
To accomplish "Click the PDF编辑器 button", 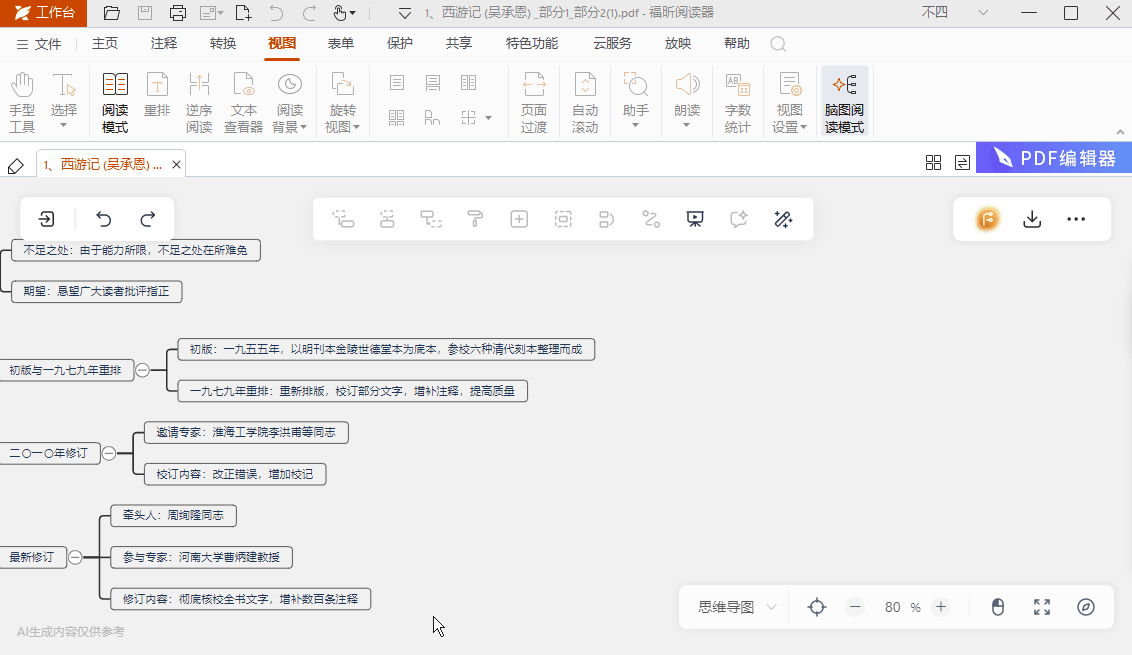I will (1052, 157).
